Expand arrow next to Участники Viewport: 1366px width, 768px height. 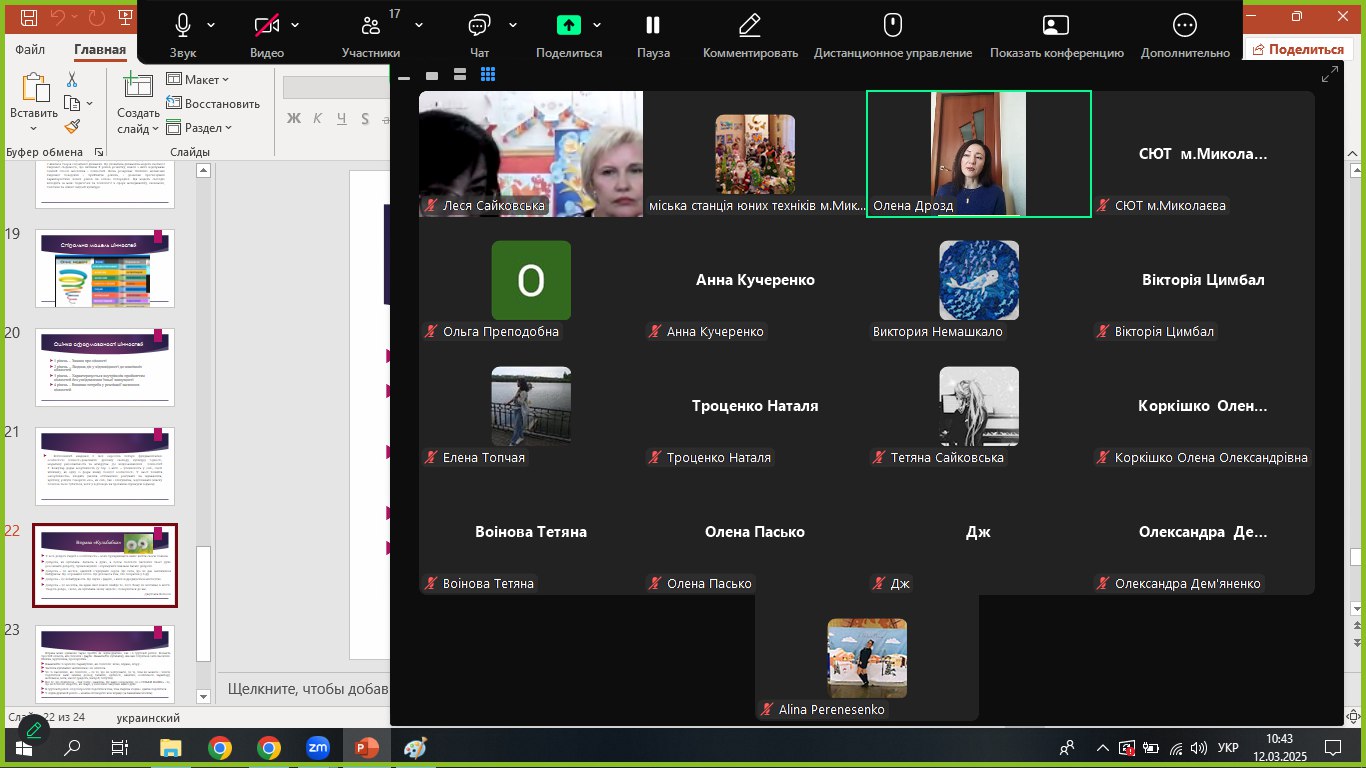point(418,25)
